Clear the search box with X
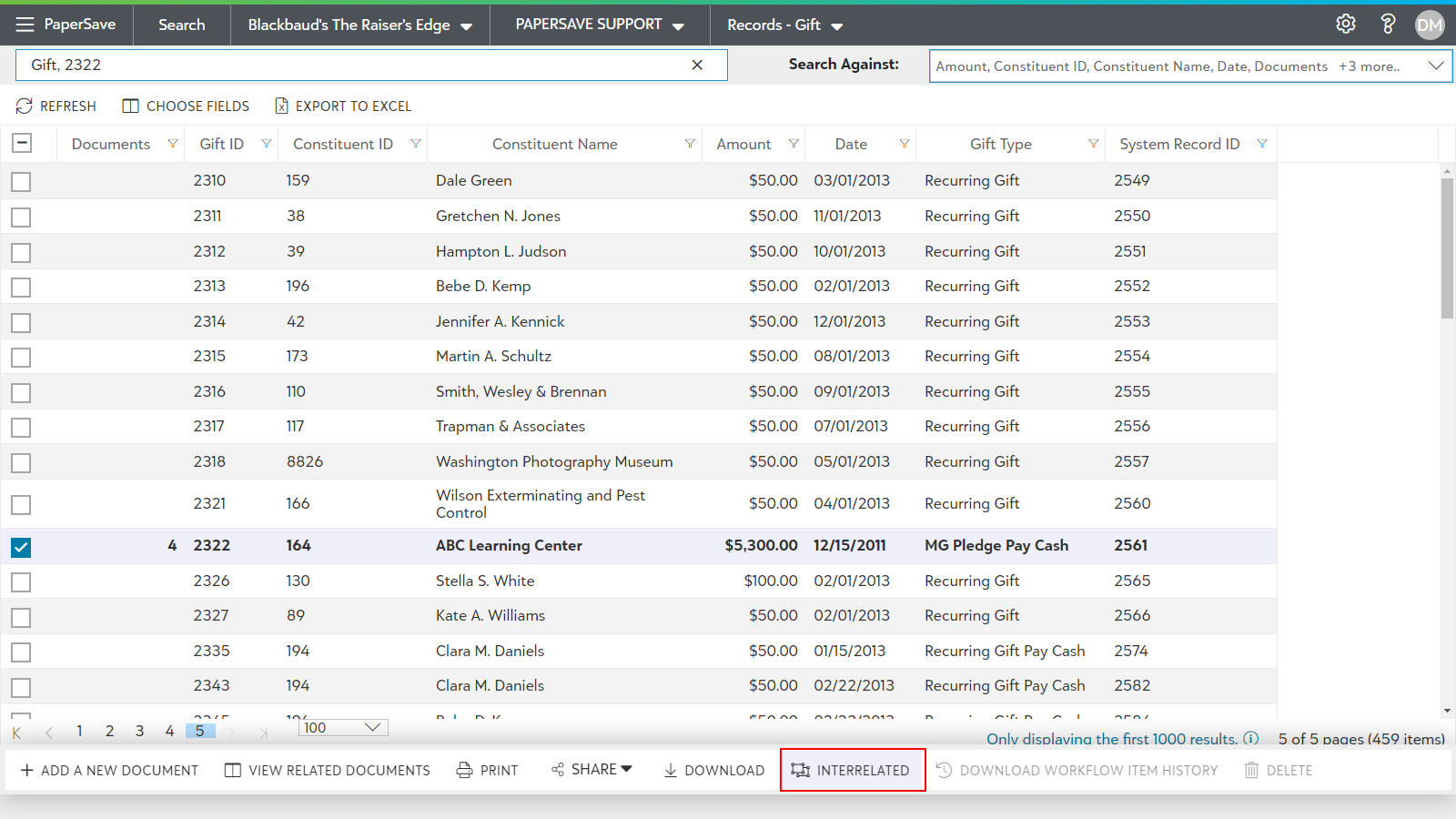This screenshot has height=819, width=1456. (697, 65)
